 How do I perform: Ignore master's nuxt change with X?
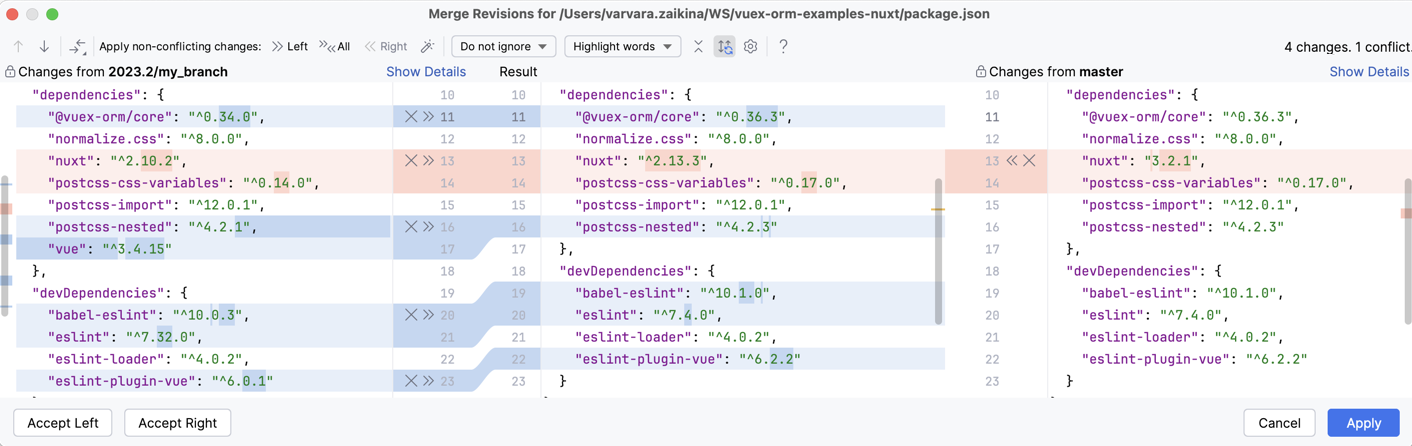(x=1029, y=161)
